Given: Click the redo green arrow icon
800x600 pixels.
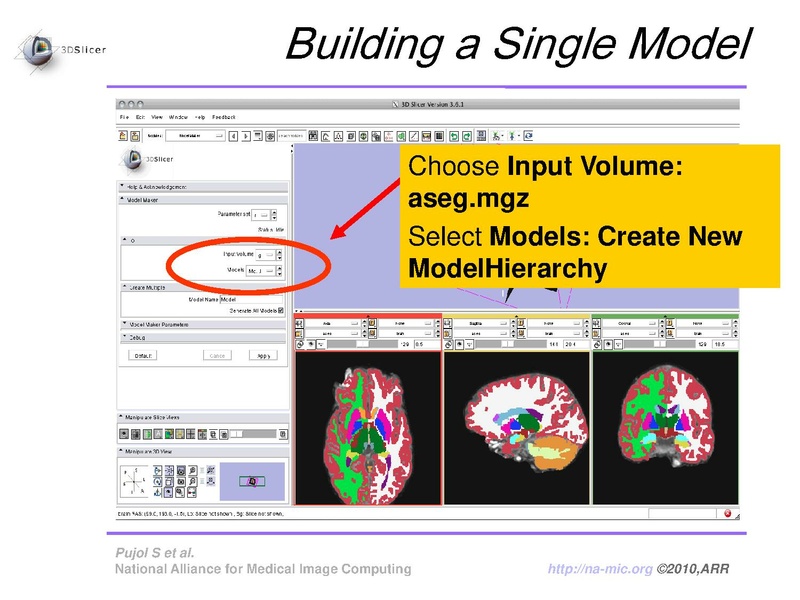Looking at the screenshot, I should pyautogui.click(x=467, y=136).
